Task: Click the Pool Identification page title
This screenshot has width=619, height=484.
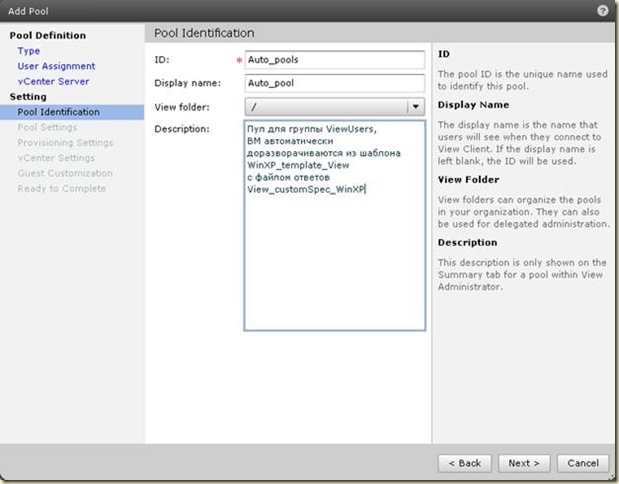Action: pyautogui.click(x=204, y=33)
